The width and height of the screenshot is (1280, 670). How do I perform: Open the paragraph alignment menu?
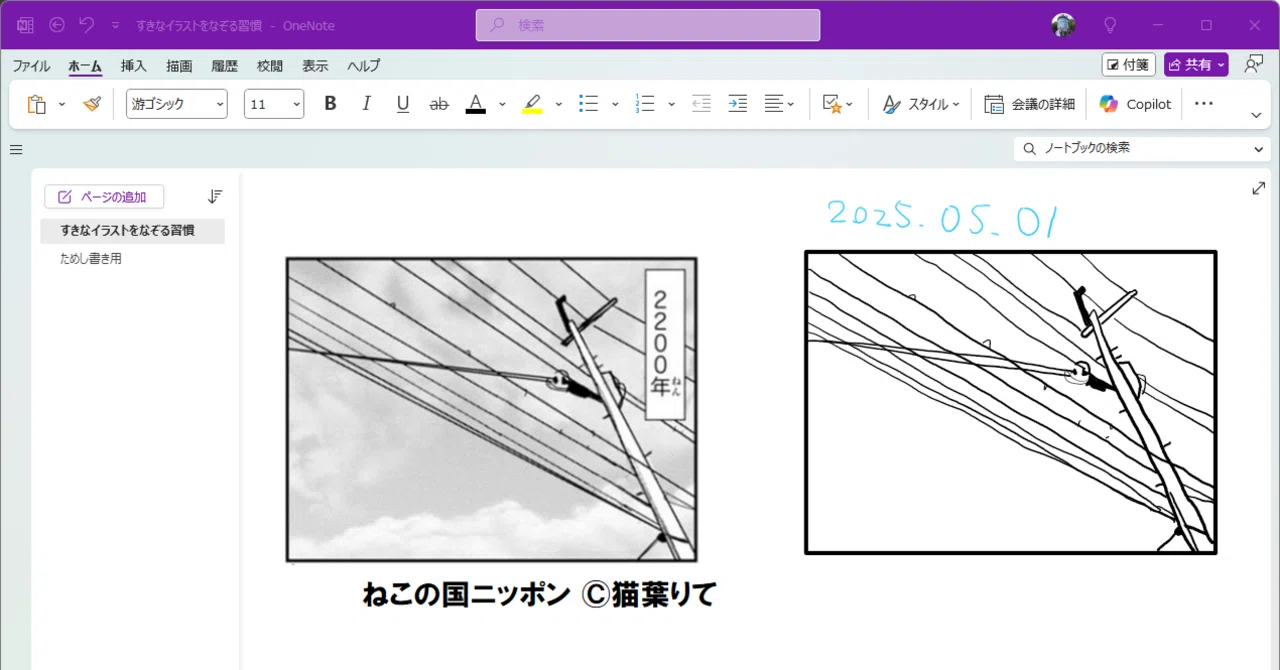coord(779,104)
